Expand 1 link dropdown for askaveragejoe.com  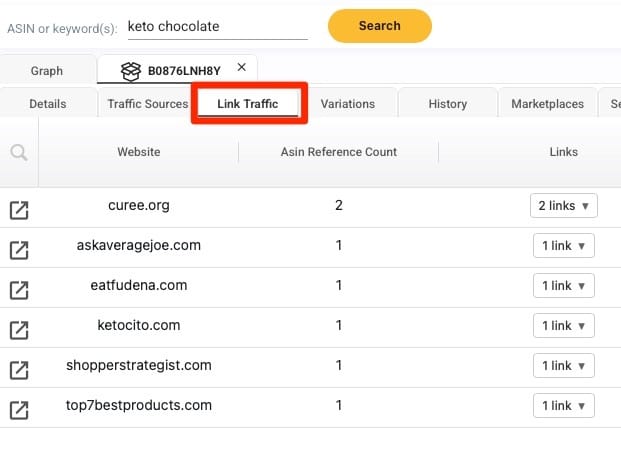[x=562, y=245]
